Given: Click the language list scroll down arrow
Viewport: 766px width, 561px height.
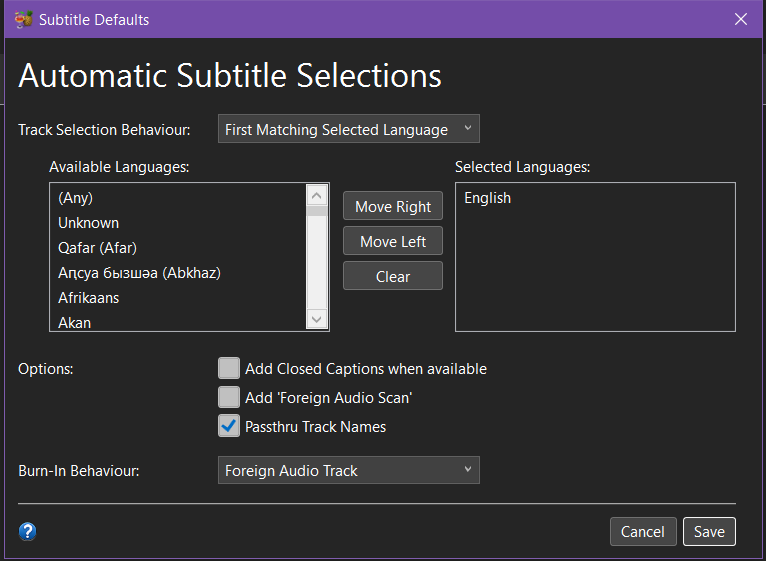Looking at the screenshot, I should (x=317, y=319).
